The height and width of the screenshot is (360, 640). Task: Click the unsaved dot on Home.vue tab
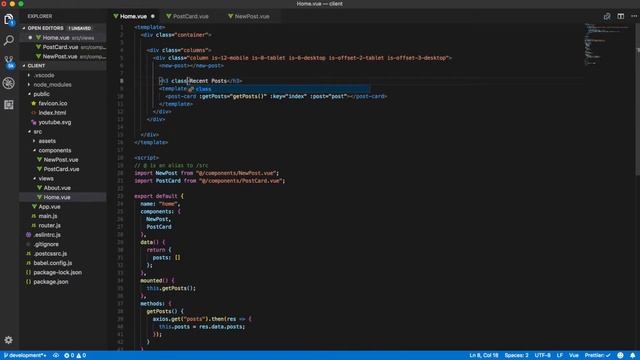pos(153,16)
